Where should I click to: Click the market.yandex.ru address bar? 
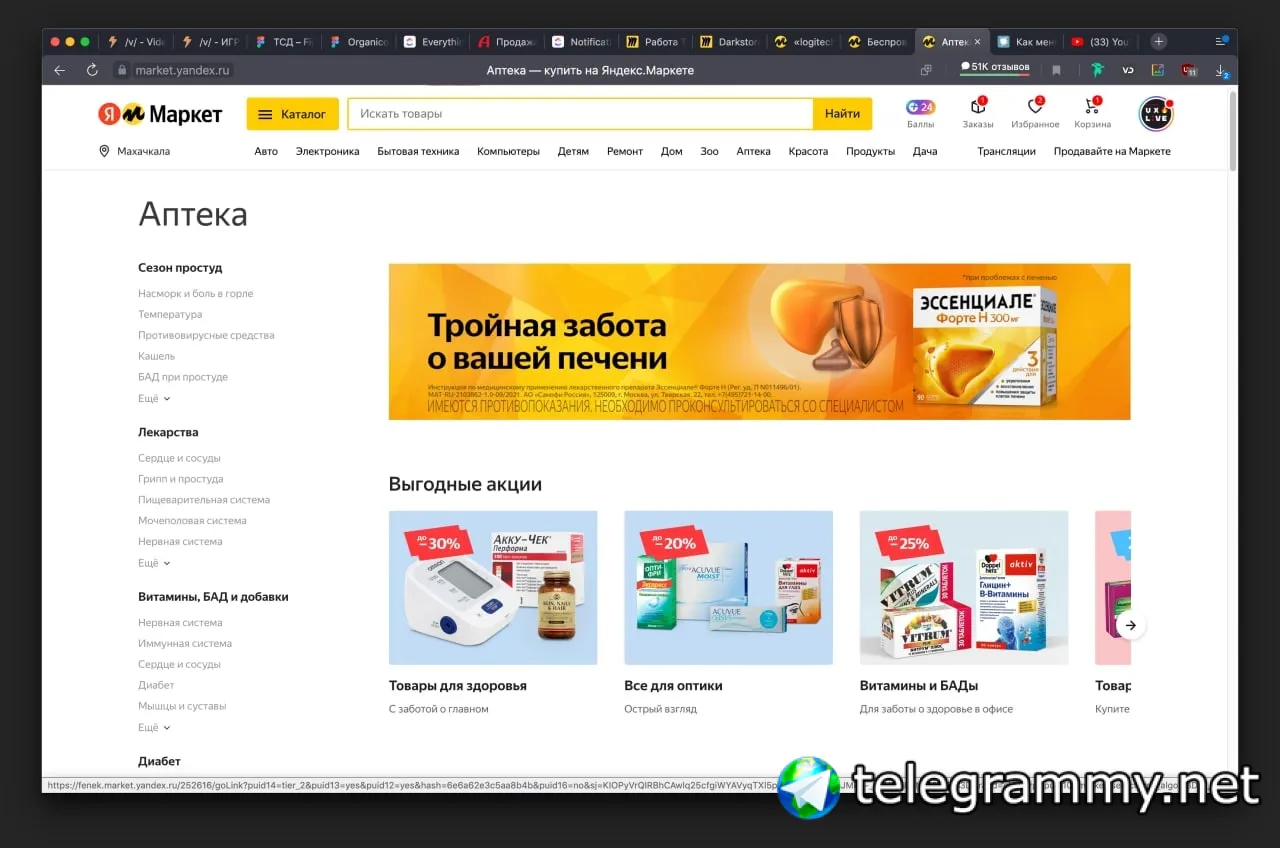tap(182, 70)
